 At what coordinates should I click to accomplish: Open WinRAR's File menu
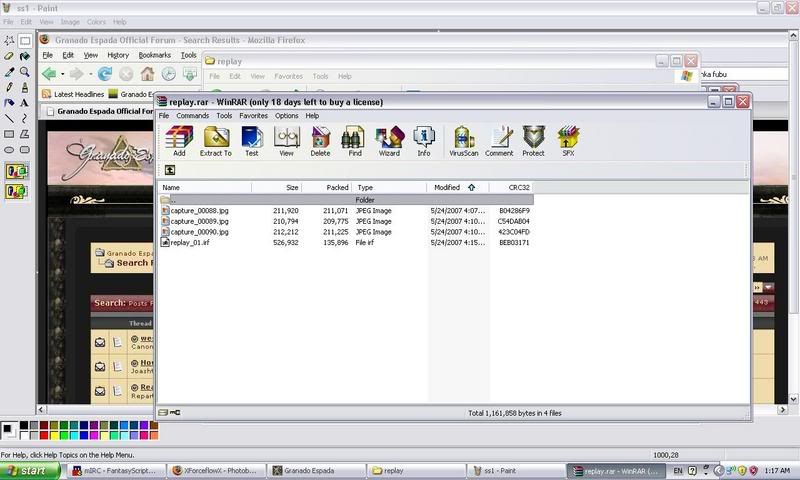coord(164,116)
